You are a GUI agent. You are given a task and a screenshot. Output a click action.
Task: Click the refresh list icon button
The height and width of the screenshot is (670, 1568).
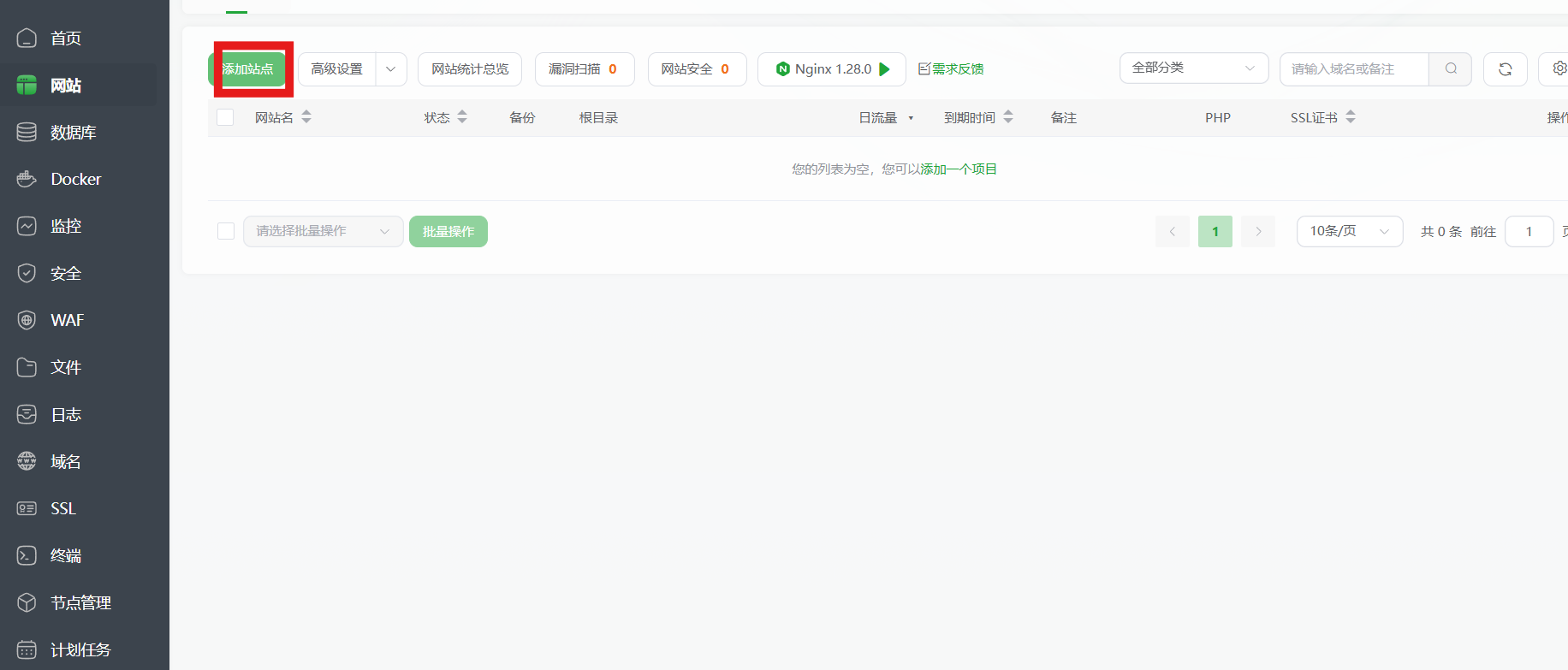click(1505, 69)
